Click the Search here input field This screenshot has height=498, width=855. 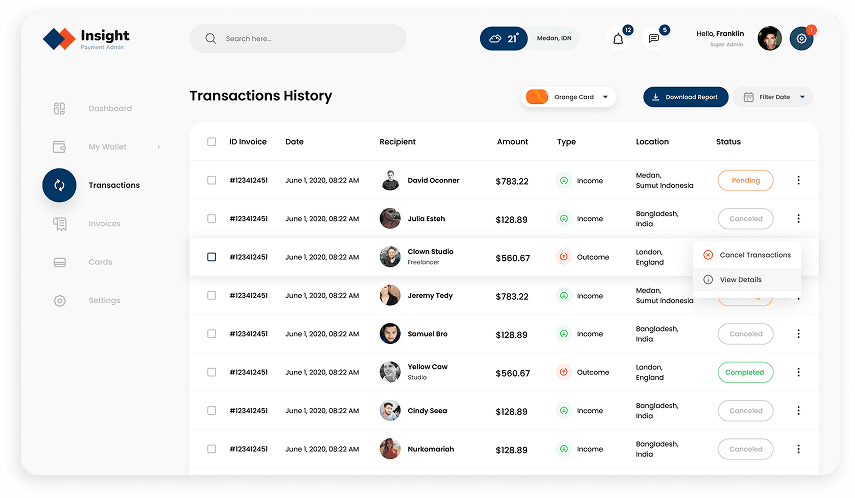pos(298,39)
